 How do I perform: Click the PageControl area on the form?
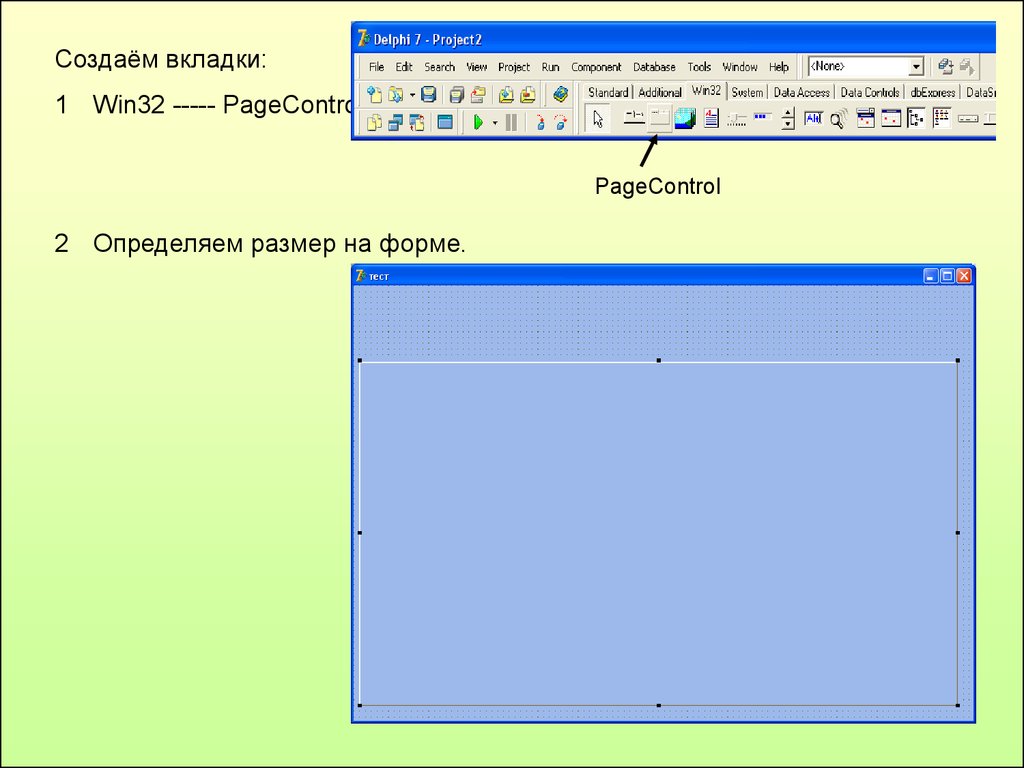658,533
